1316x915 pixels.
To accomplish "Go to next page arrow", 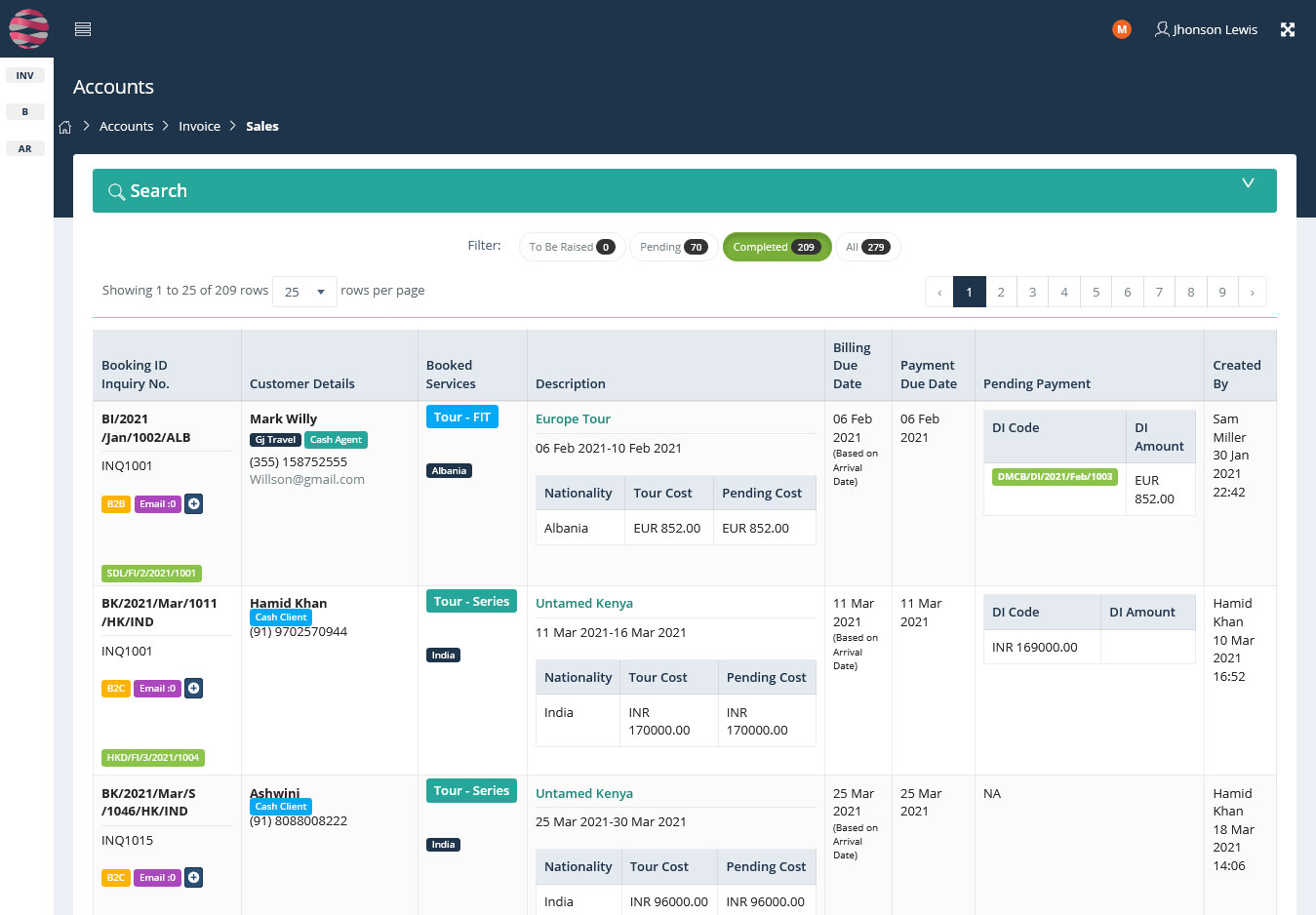I will (x=1253, y=292).
